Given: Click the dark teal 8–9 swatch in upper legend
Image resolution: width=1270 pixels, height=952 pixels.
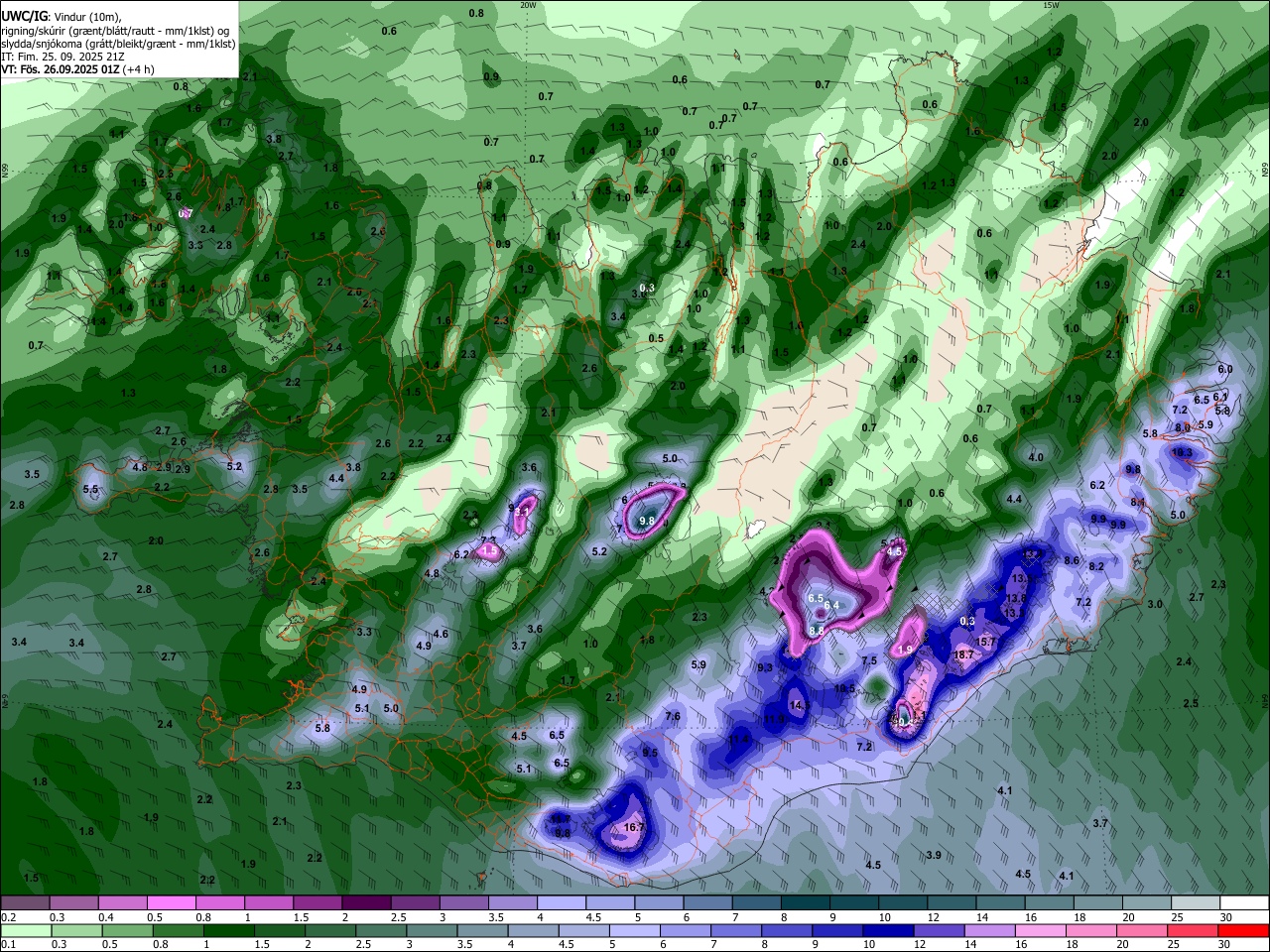Looking at the screenshot, I should pyautogui.click(x=806, y=902).
